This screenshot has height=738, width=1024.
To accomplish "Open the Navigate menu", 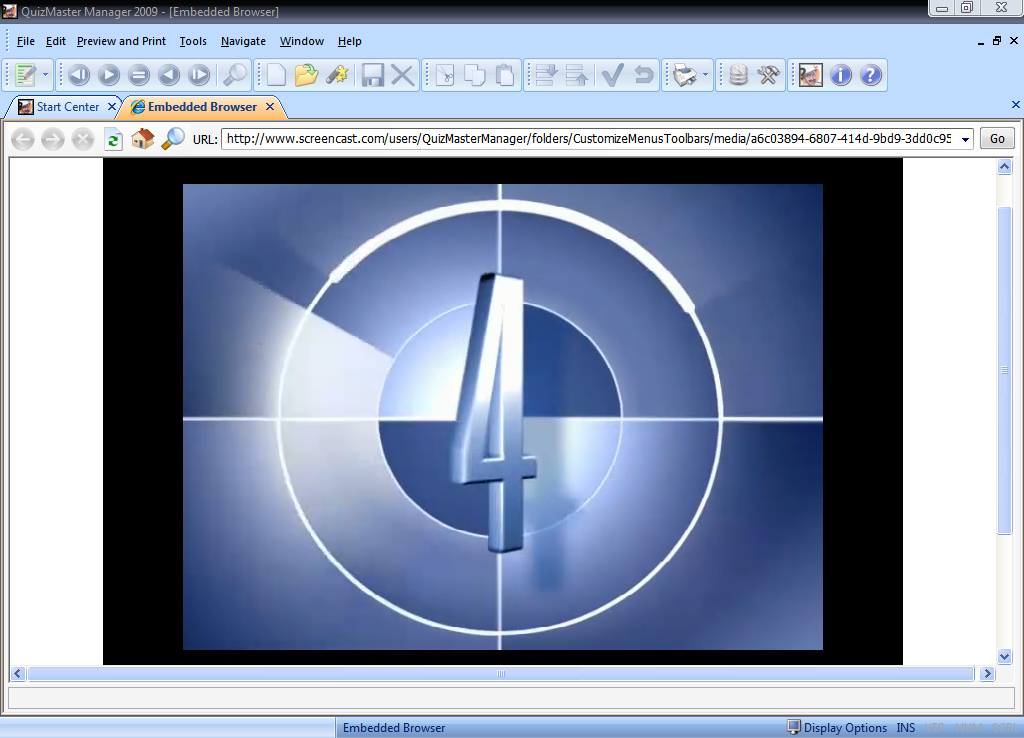I will coord(243,41).
